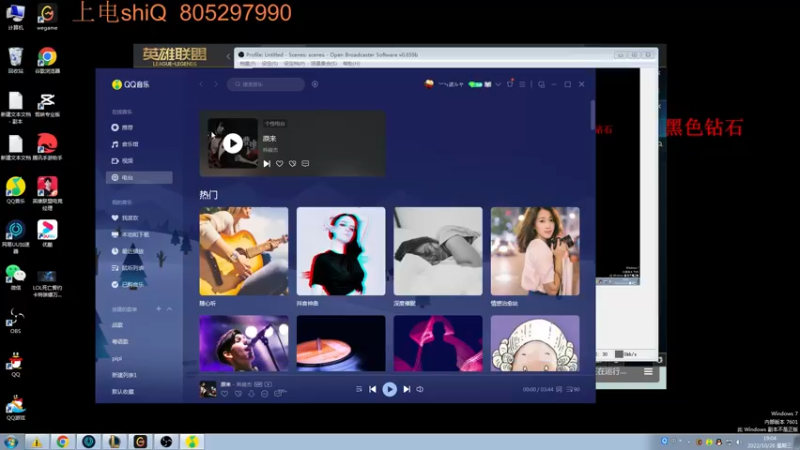Click now-playing album cover in bottom bar
This screenshot has width=800, height=450.
(x=208, y=389)
